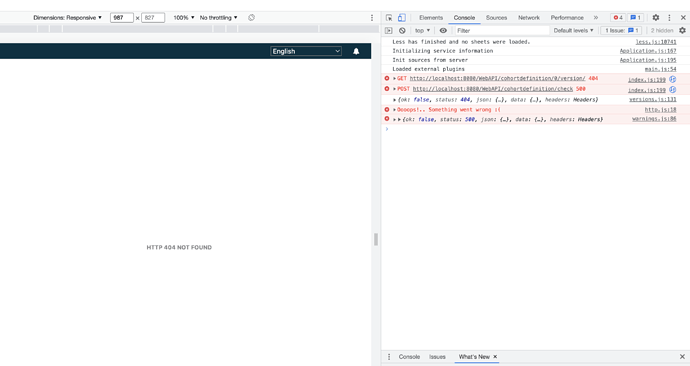
Task: Open the 100% zoom dropdown
Action: [184, 18]
